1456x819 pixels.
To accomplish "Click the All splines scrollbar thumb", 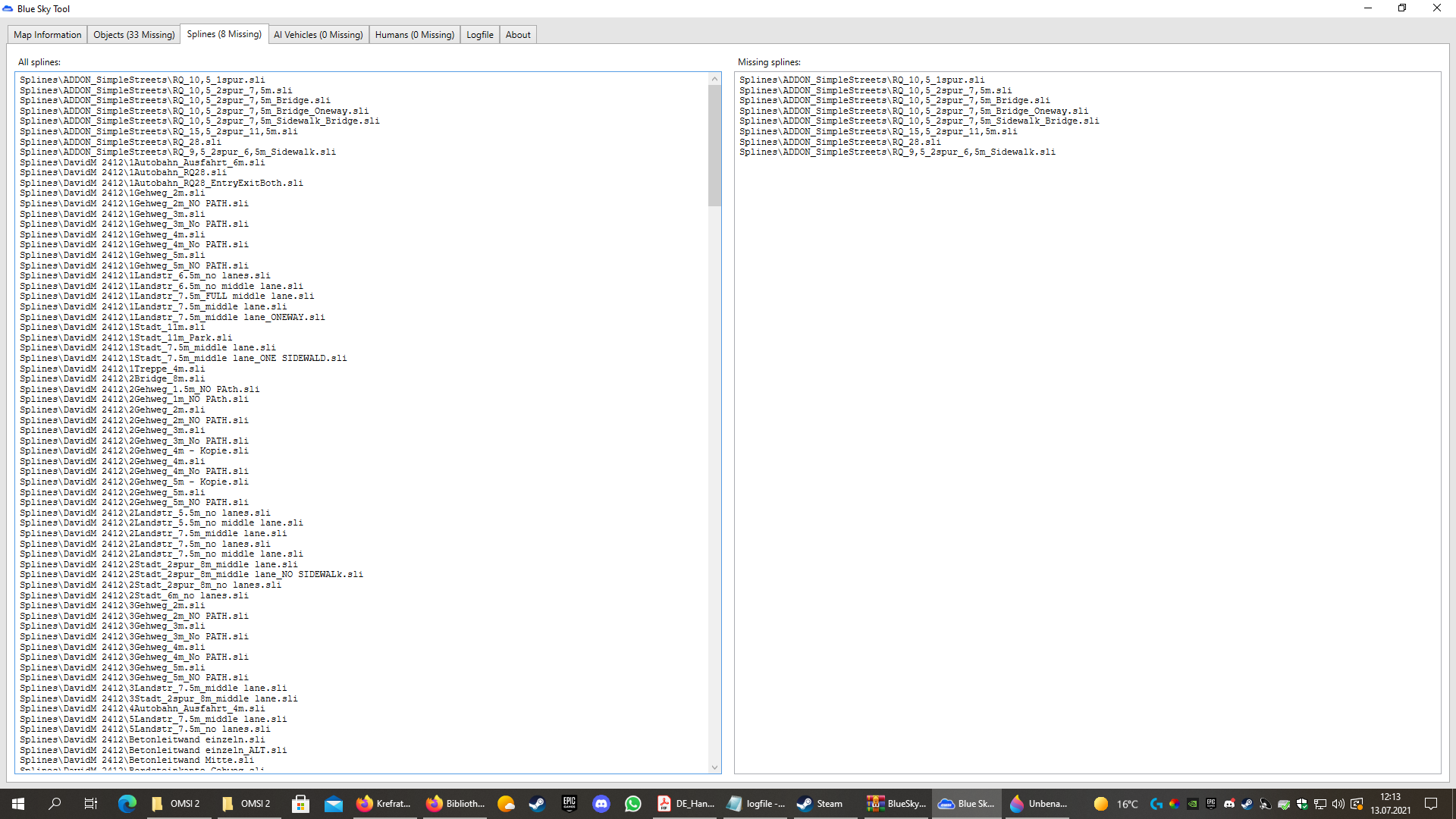I will point(714,144).
